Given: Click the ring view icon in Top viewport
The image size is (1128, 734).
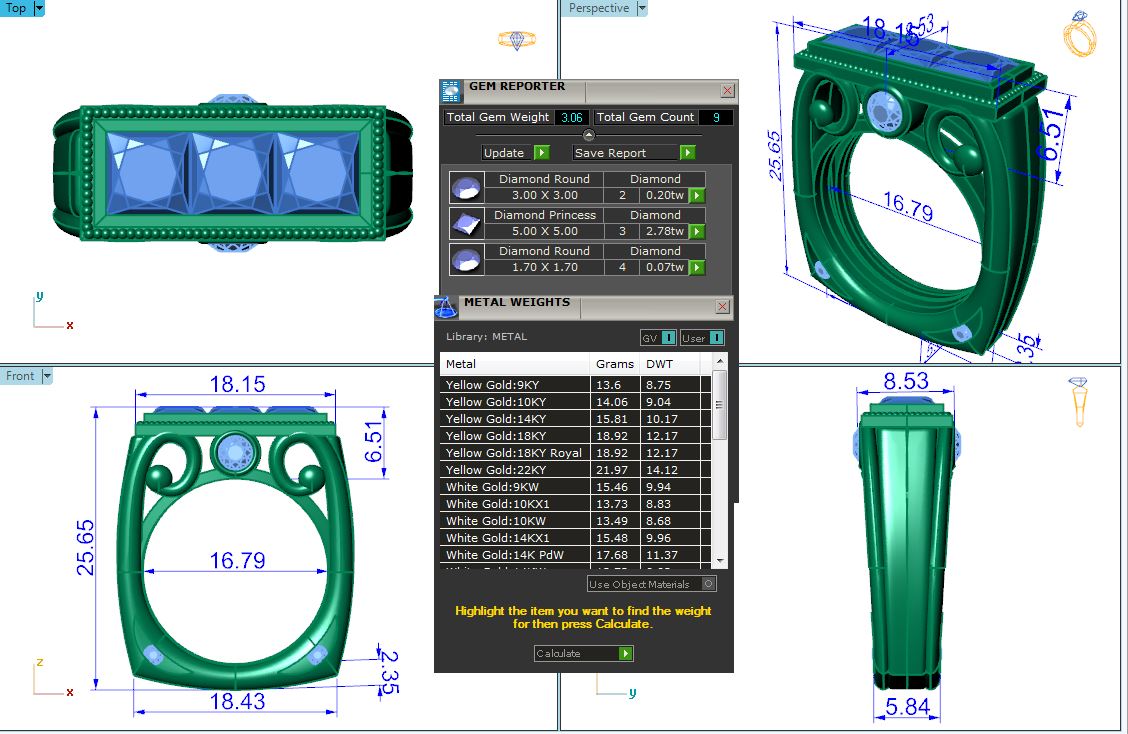Looking at the screenshot, I should click(x=517, y=41).
